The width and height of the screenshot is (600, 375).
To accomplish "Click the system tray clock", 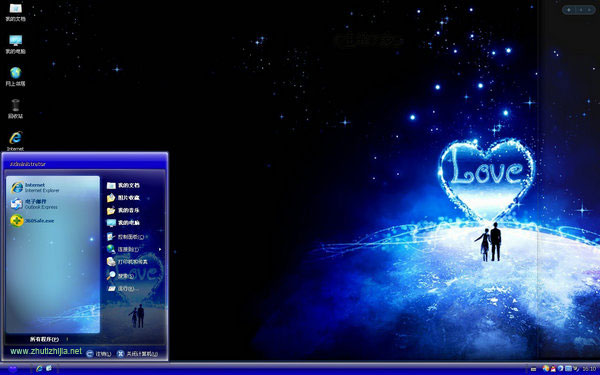I will 589,369.
